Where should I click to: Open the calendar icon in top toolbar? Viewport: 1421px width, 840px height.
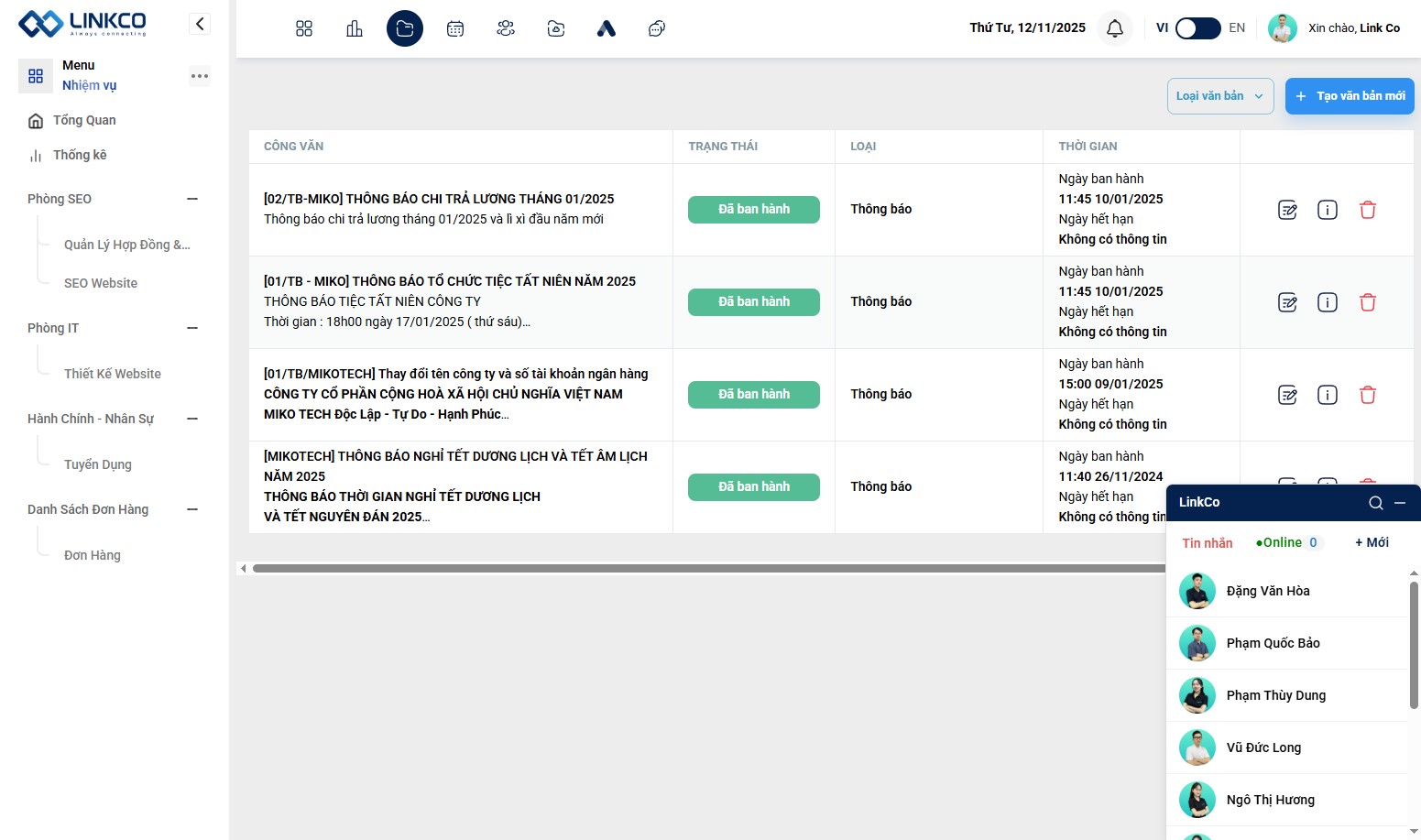455,28
